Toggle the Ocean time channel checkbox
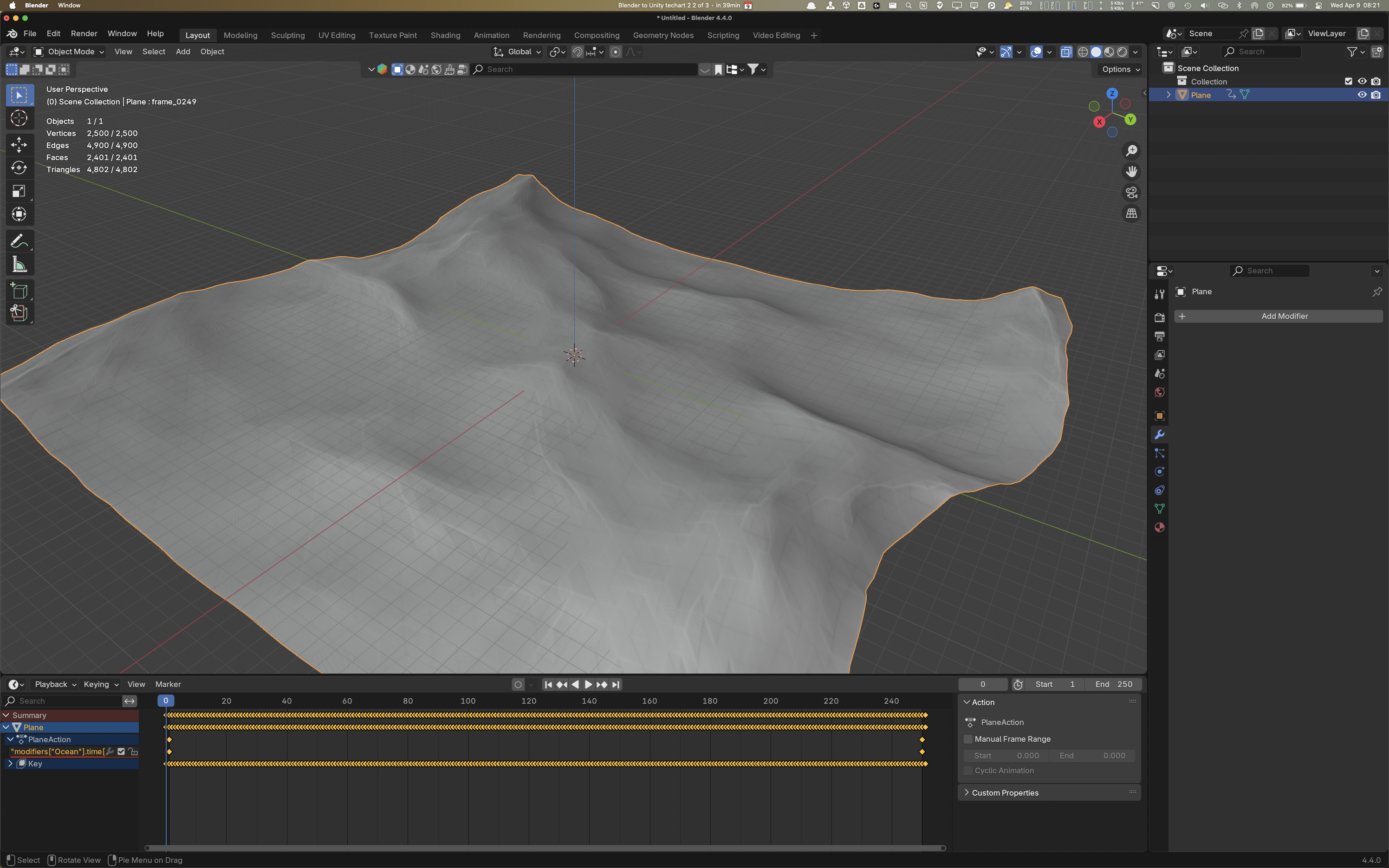 121,751
